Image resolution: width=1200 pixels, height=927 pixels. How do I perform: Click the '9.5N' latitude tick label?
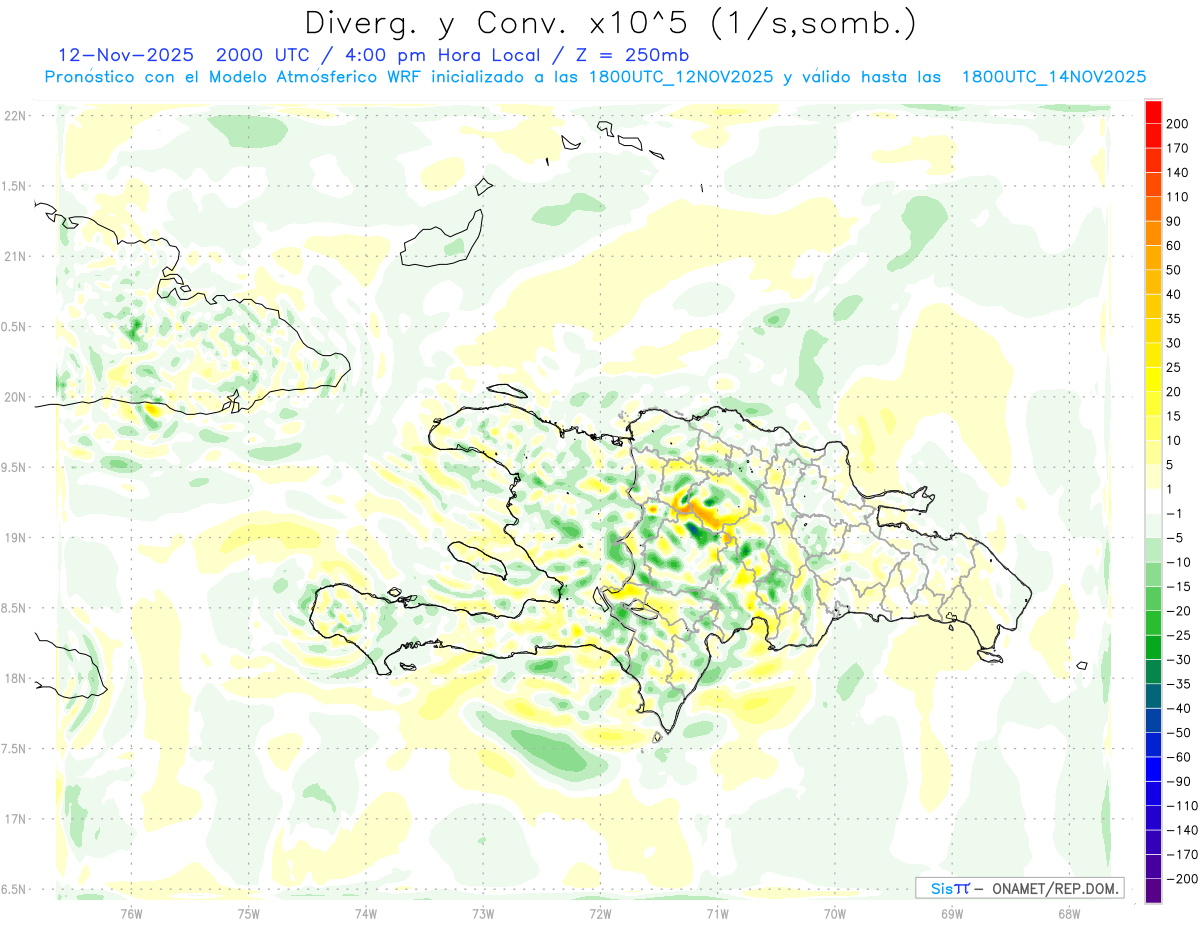pos(14,467)
